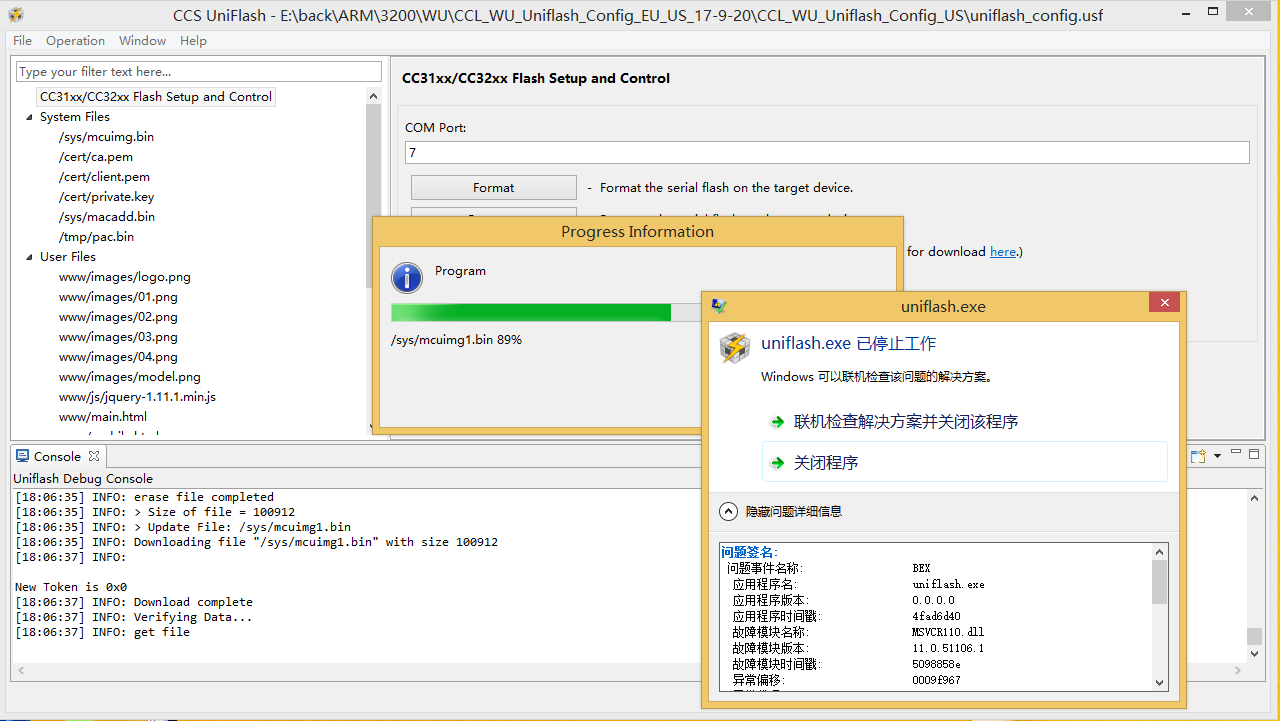Close the uniflash.exe crash dialog
The width and height of the screenshot is (1280, 721).
tap(1164, 304)
